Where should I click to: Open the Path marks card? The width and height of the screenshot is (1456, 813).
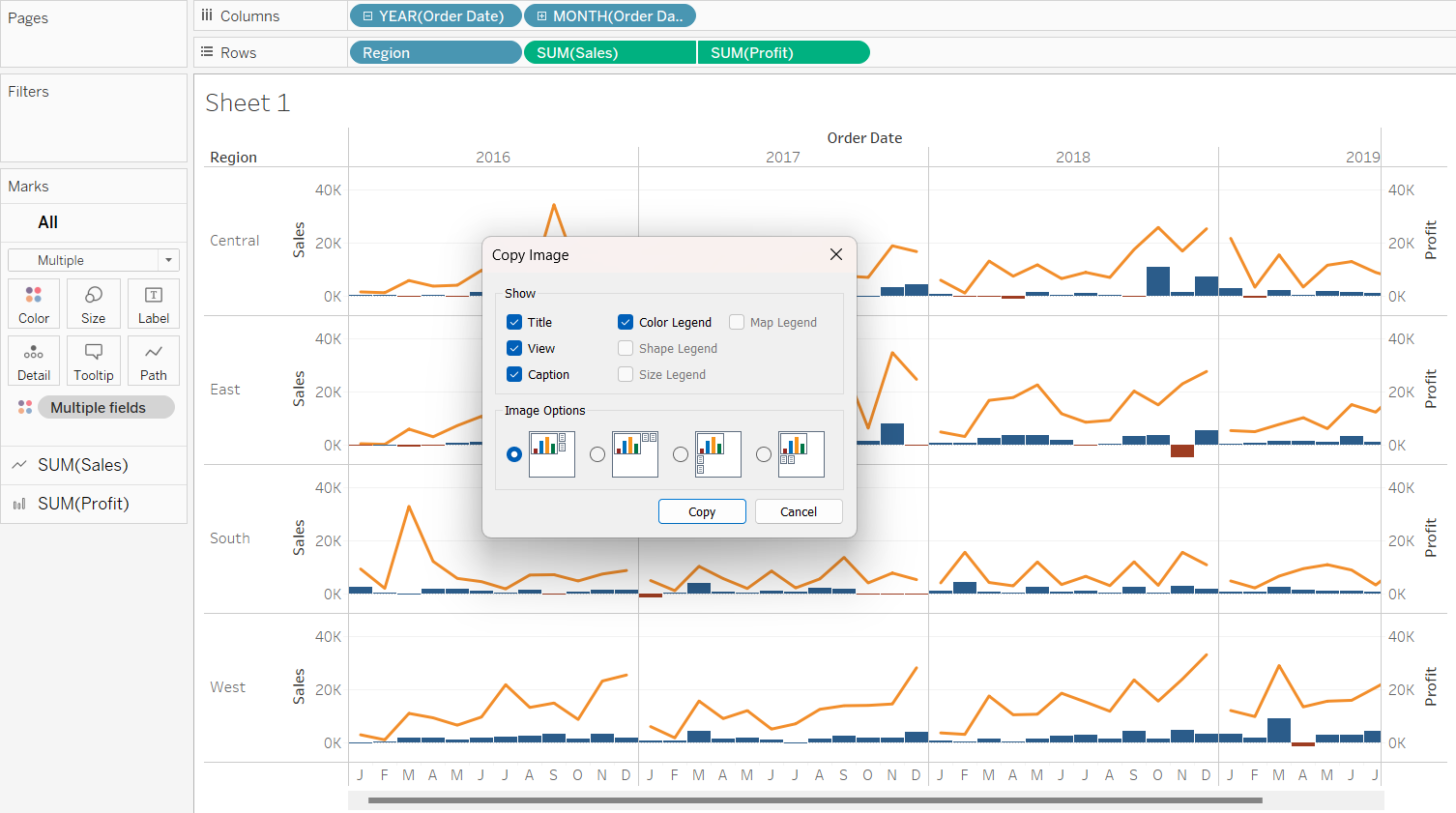click(154, 361)
